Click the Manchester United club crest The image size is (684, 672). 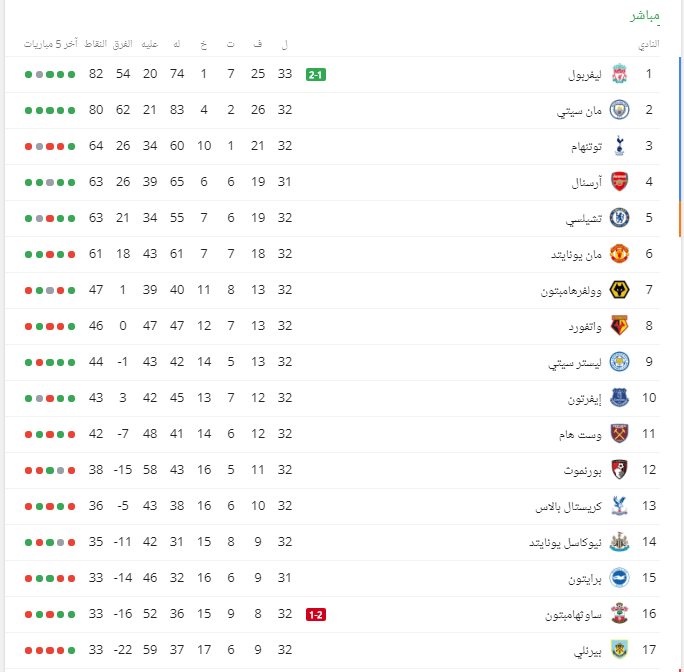[x=619, y=254]
